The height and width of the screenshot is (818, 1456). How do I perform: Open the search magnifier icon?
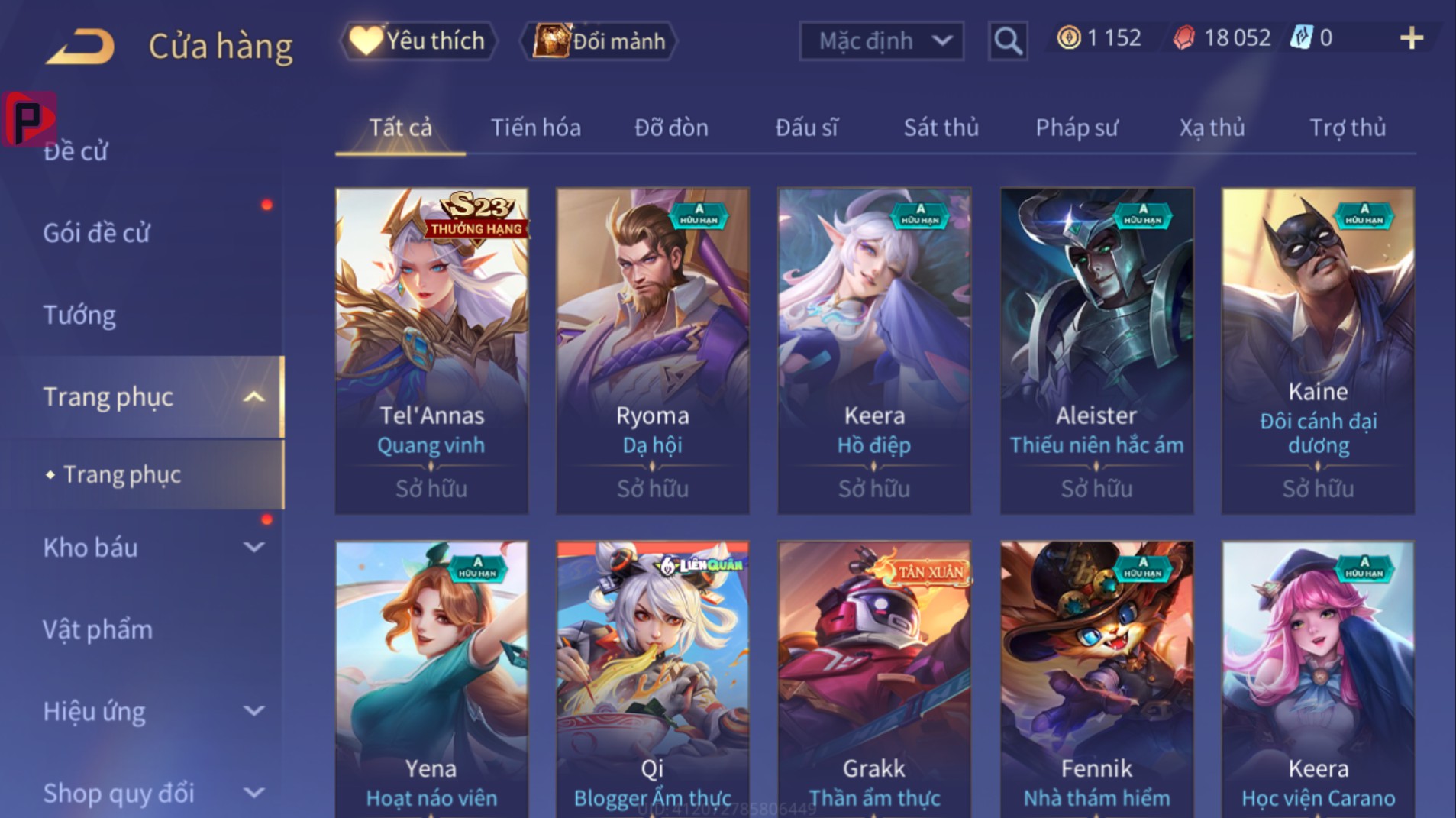[1008, 40]
